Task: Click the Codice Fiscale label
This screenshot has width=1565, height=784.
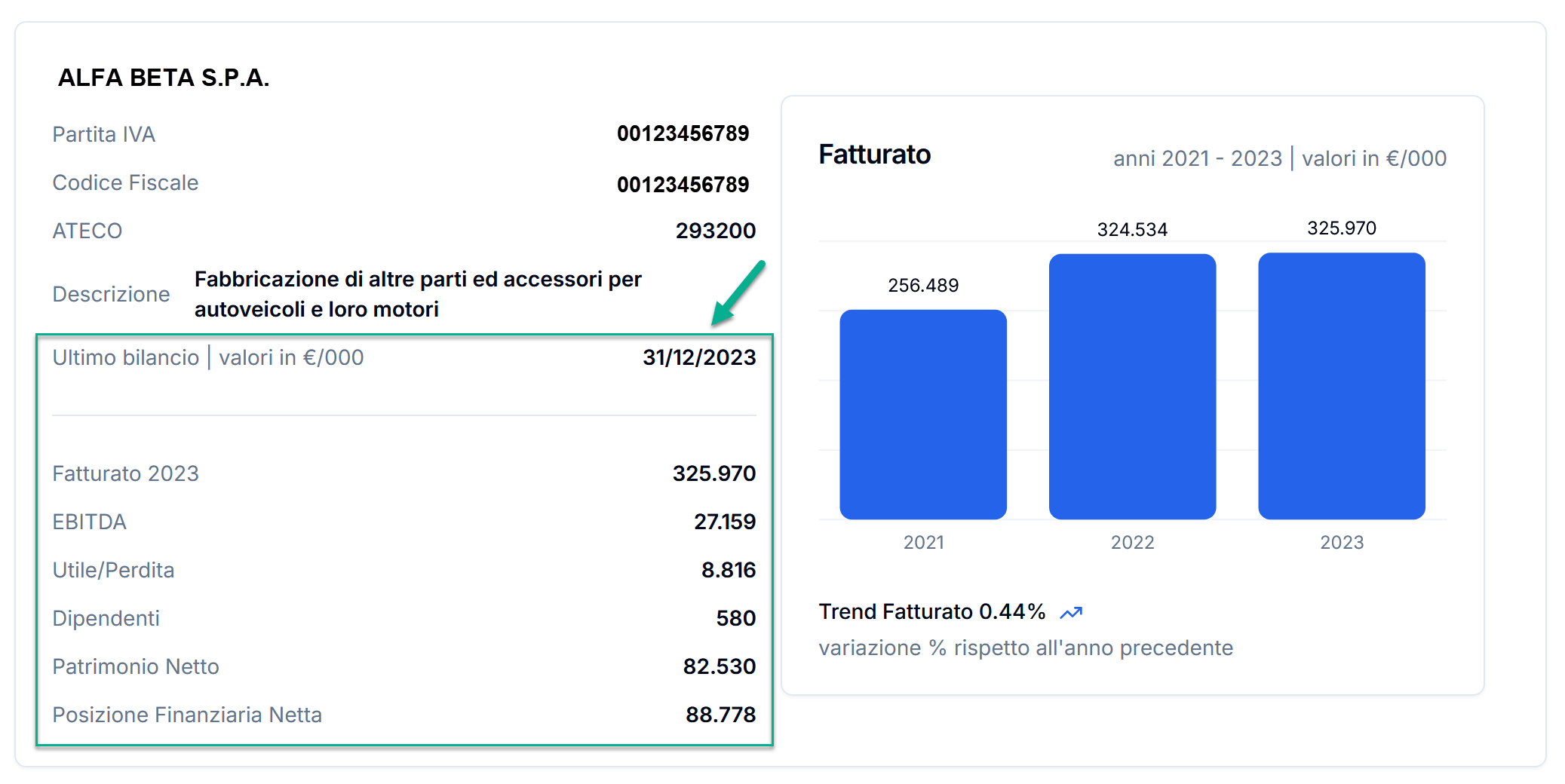Action: 125,182
